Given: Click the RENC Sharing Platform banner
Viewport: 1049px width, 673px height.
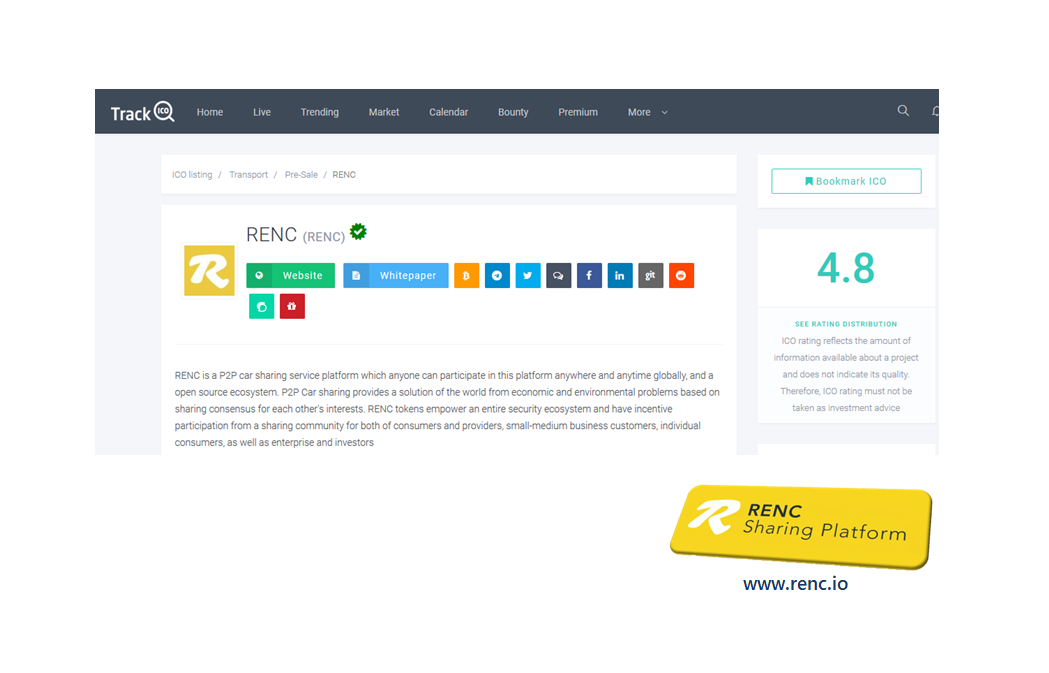Looking at the screenshot, I should click(801, 527).
